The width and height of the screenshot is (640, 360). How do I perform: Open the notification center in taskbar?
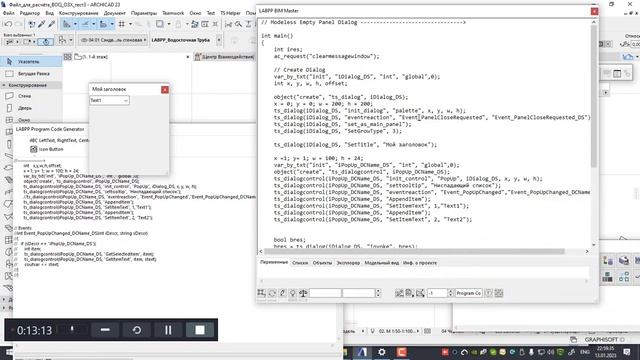[x=627, y=352]
